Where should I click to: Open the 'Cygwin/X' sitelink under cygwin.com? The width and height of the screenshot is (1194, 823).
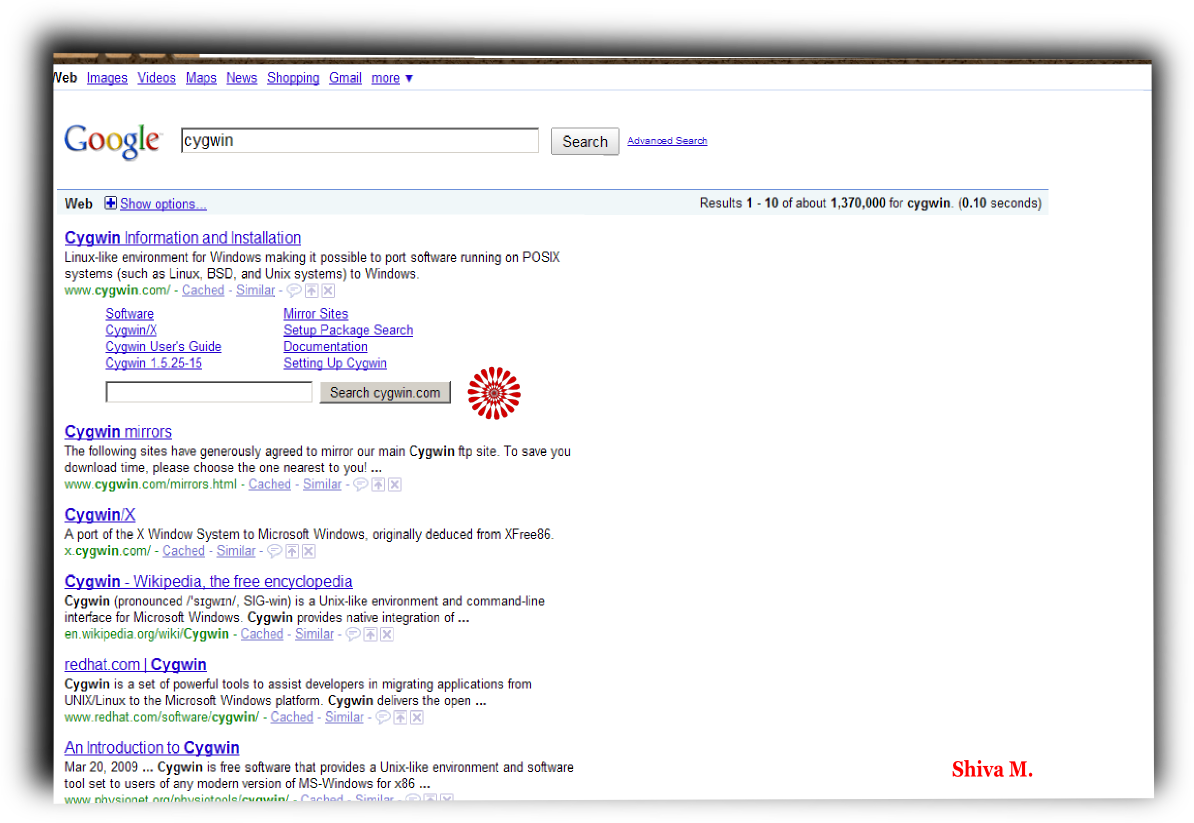coord(131,330)
